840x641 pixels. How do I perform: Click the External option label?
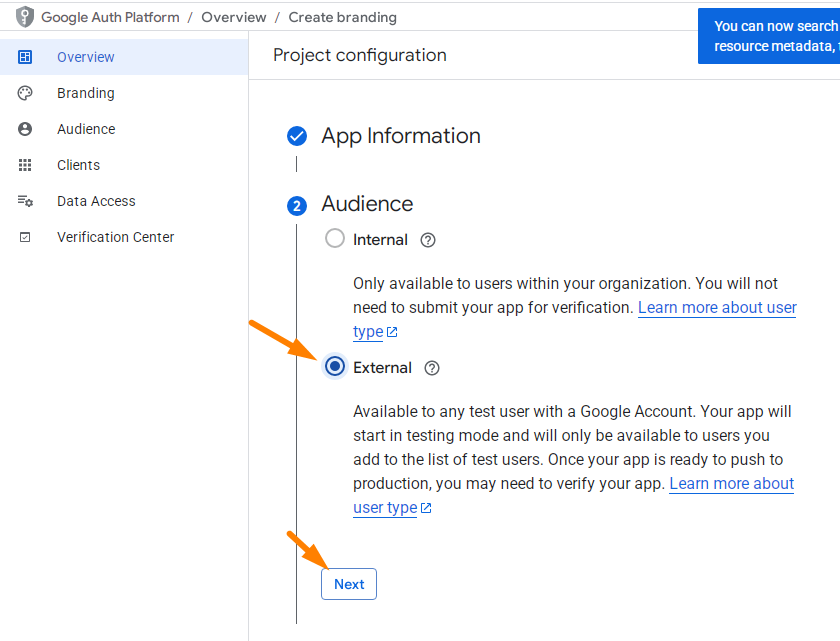[382, 368]
